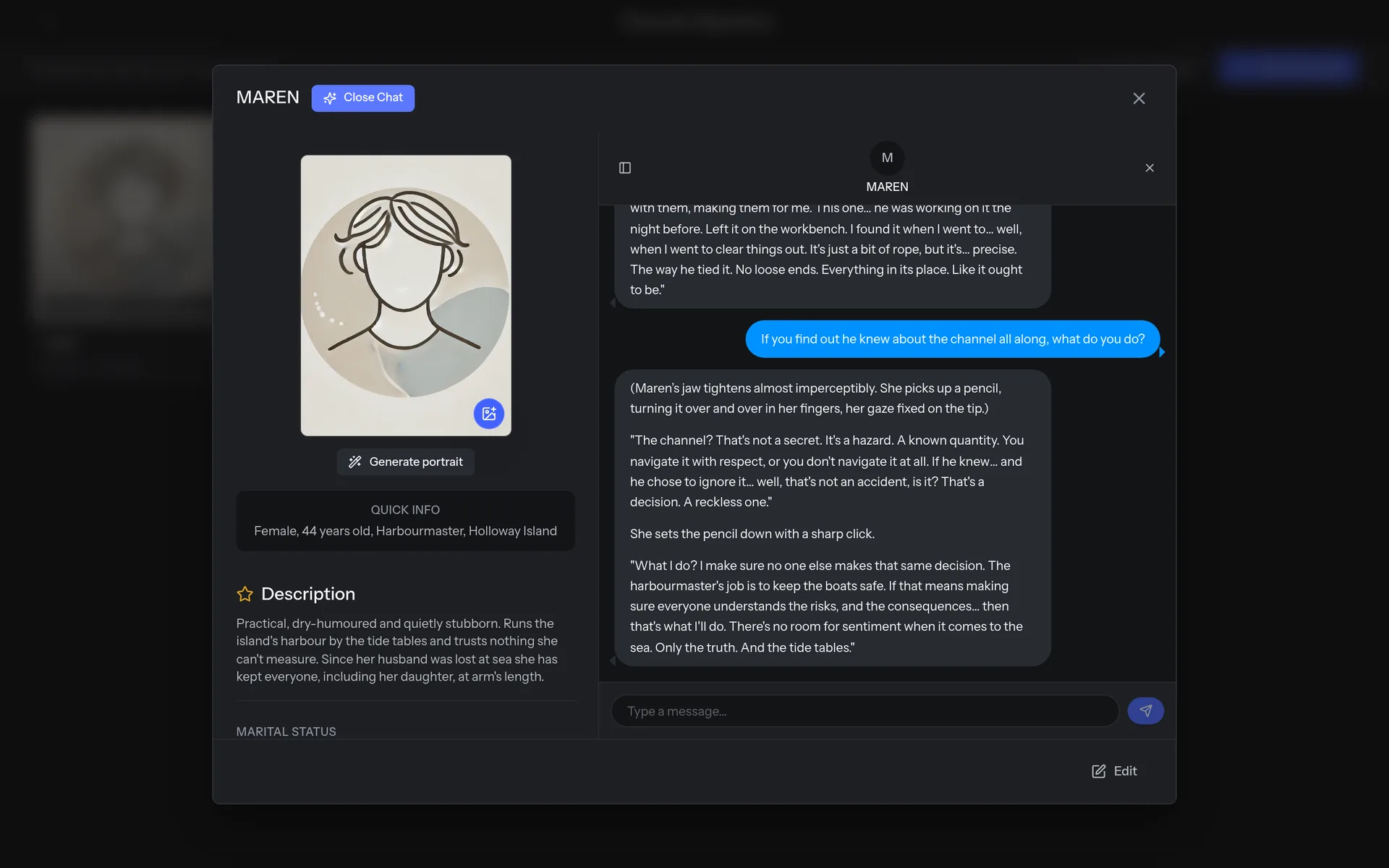The width and height of the screenshot is (1389, 868).
Task: Click the Description star icon
Action: click(245, 594)
